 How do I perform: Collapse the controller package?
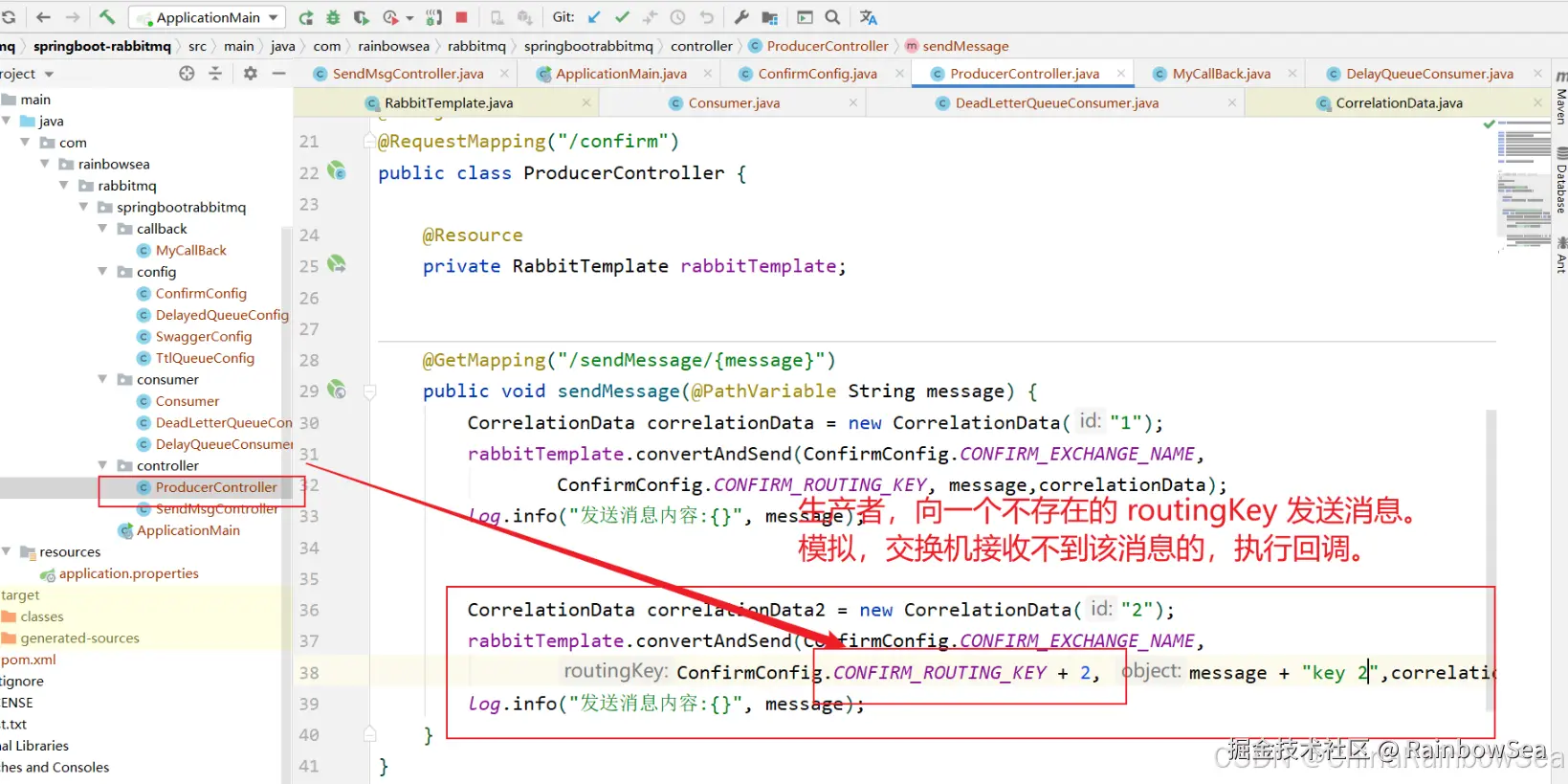click(x=102, y=465)
